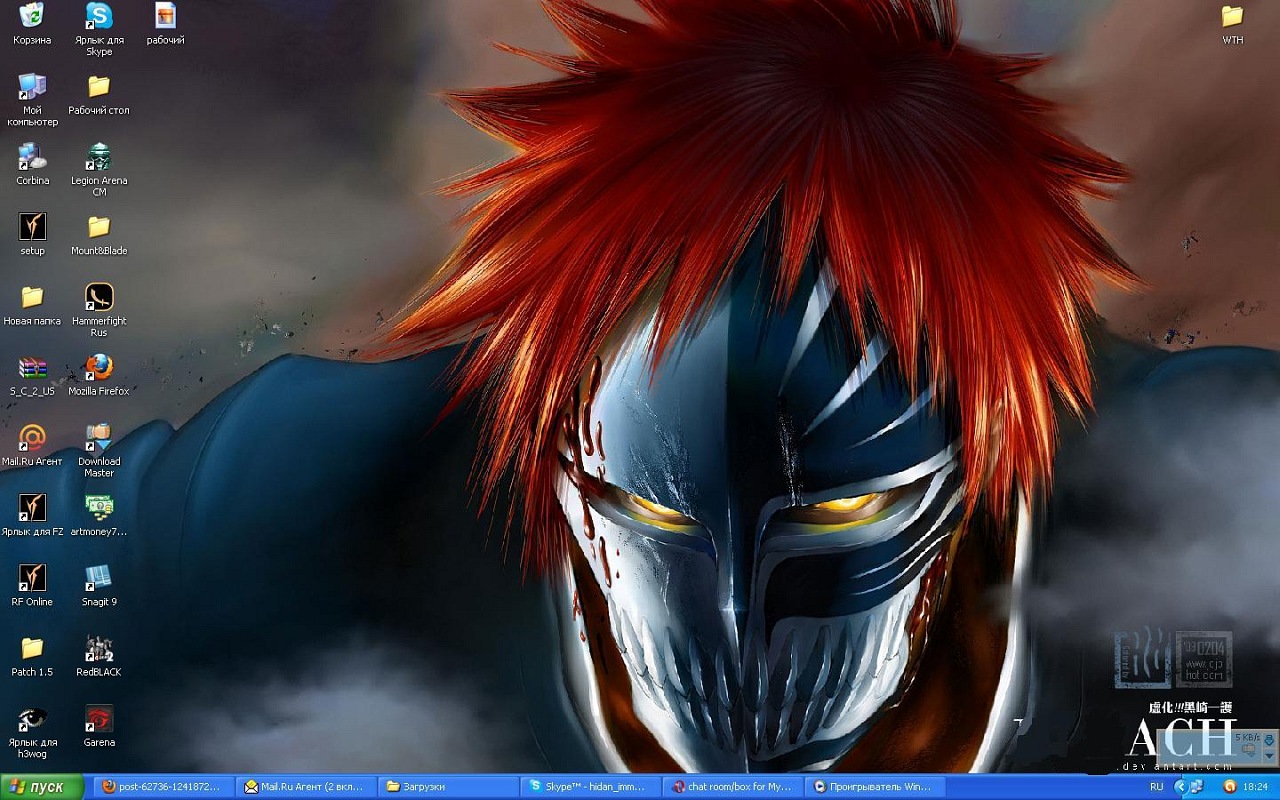1280x800 pixels.
Task: Open the RF Online game shortcut
Action: pos(32,579)
